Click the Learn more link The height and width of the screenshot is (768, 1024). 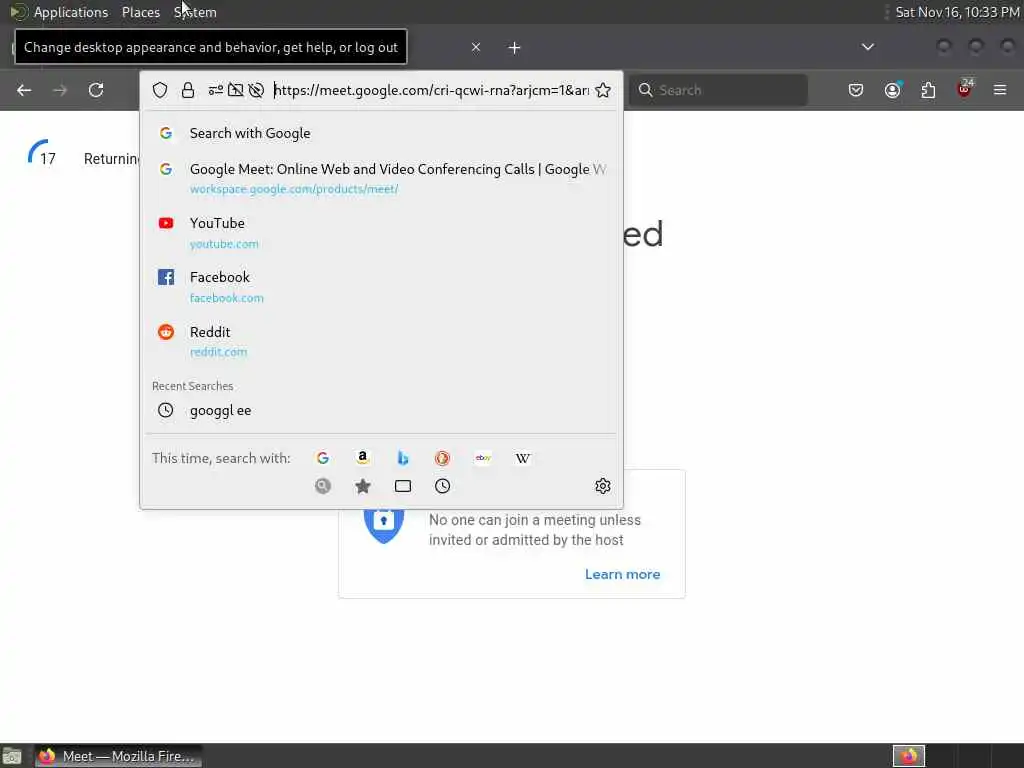click(x=622, y=574)
